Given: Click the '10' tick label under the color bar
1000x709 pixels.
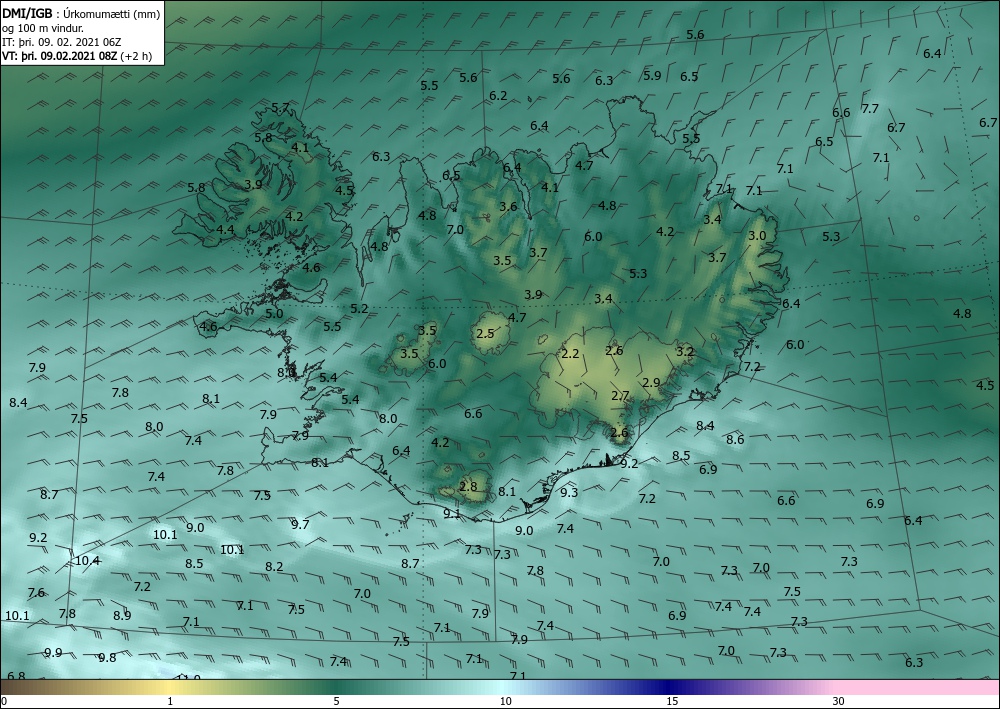Looking at the screenshot, I should click(505, 701).
